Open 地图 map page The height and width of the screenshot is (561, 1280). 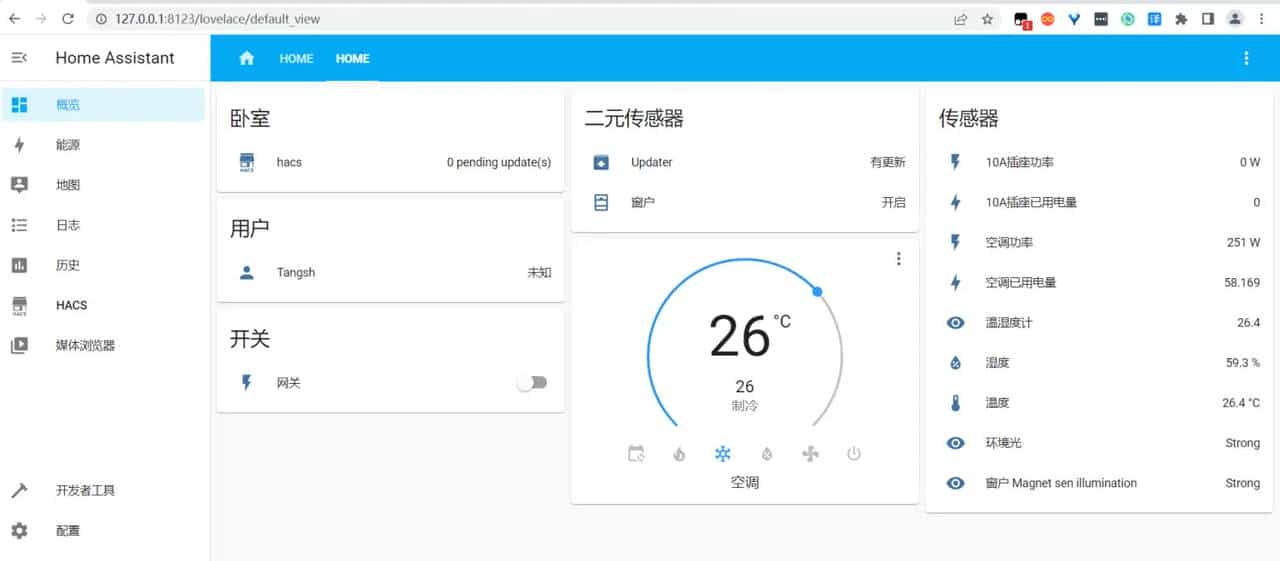(104, 185)
